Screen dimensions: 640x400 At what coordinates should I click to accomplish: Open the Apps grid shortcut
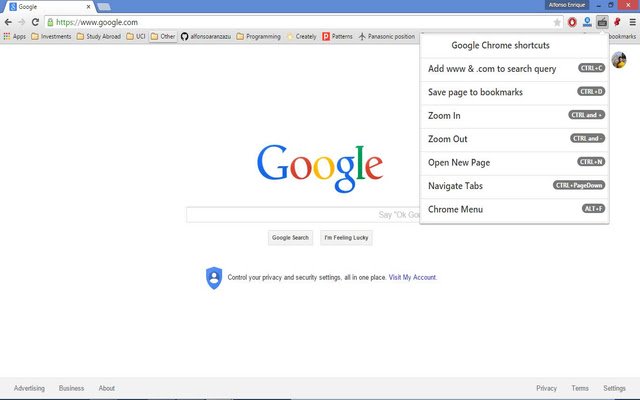14,36
